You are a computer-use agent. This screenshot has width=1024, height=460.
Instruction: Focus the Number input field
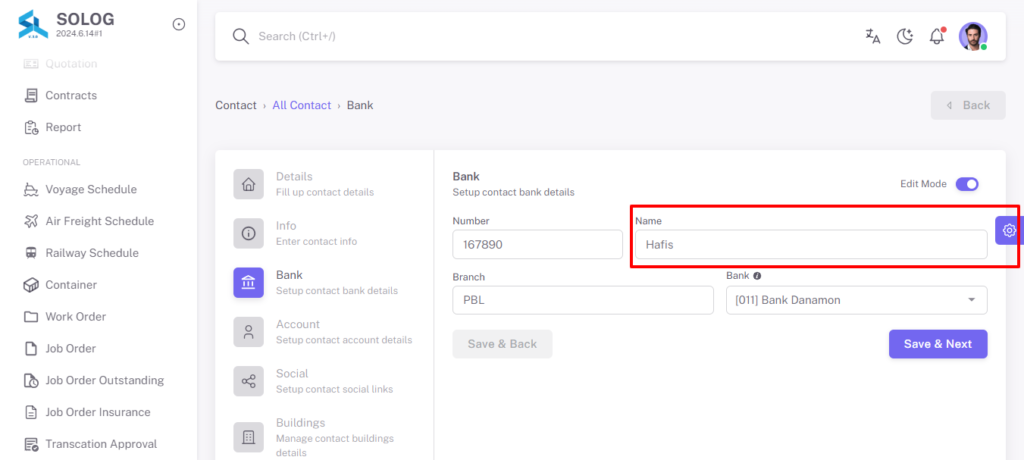coord(537,245)
